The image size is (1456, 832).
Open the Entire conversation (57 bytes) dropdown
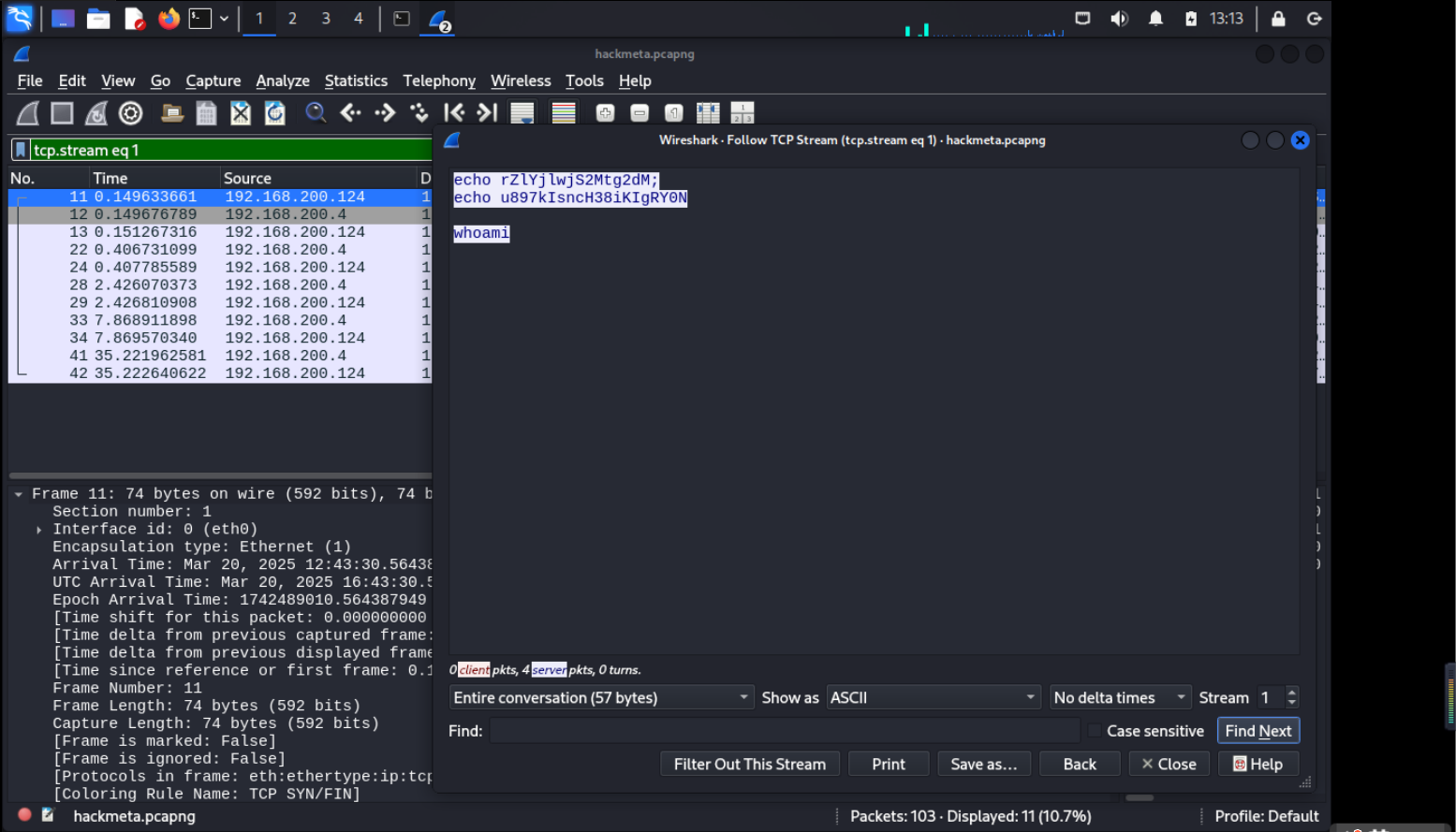pos(601,697)
